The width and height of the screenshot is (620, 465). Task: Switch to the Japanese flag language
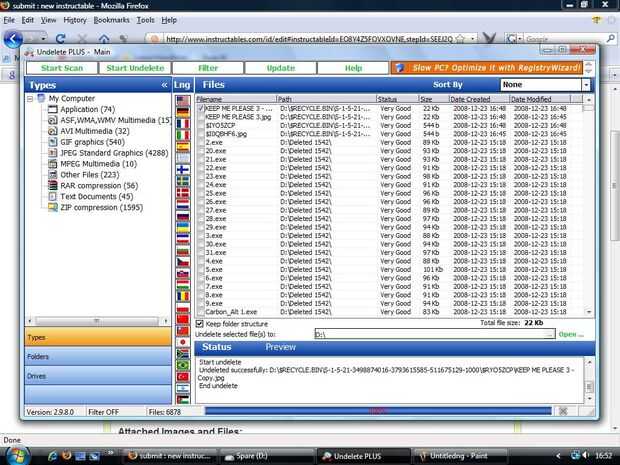pos(183,342)
